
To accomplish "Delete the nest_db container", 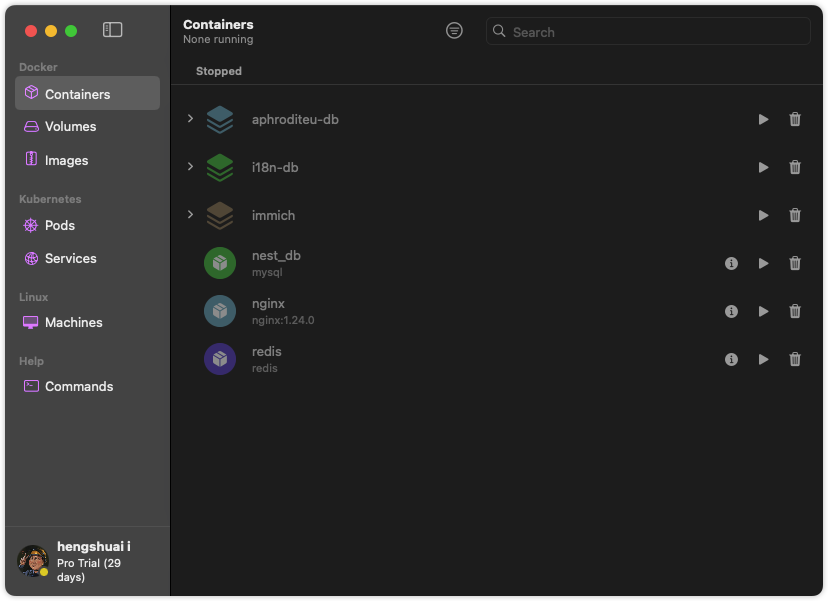I will point(795,264).
